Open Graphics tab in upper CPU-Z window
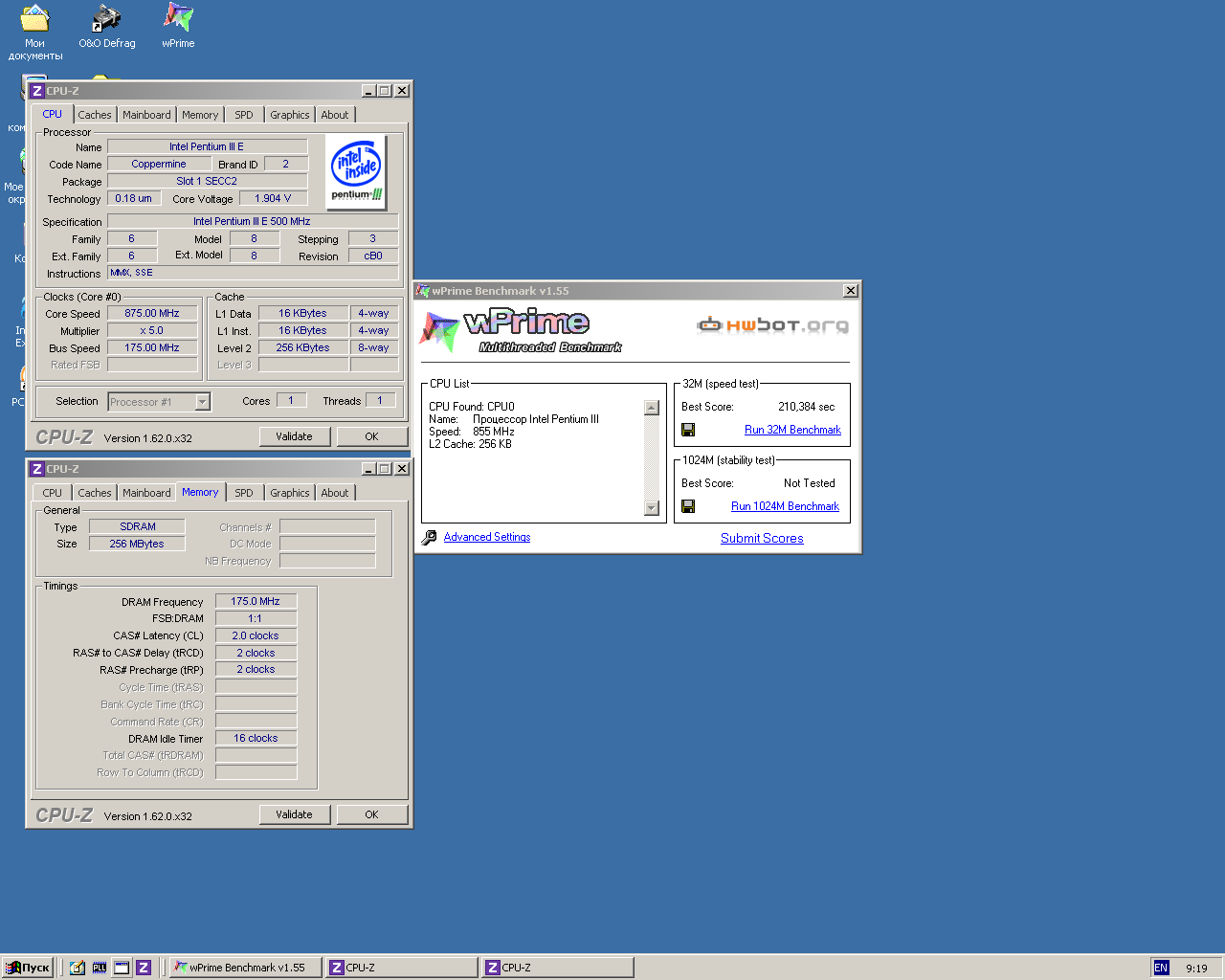The height and width of the screenshot is (980, 1225). (289, 115)
